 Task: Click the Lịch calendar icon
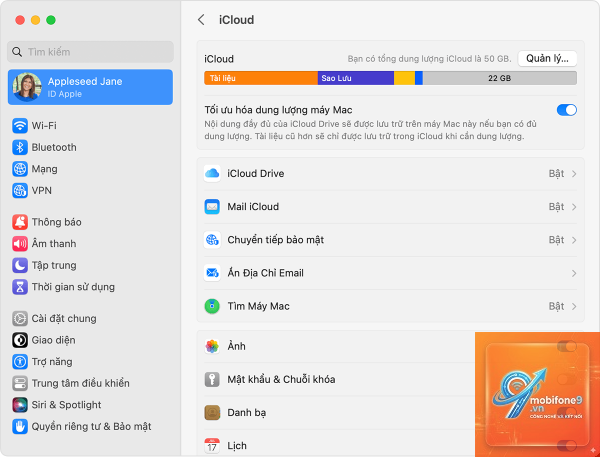pos(212,446)
